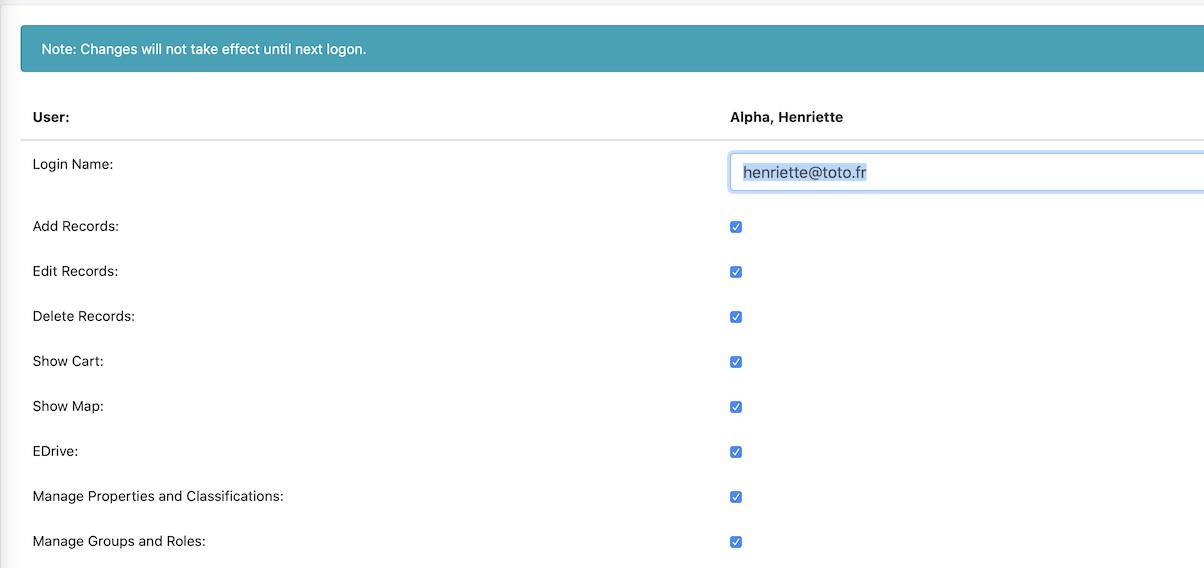Click the 'EDrive:' label
This screenshot has width=1204, height=568.
tap(56, 451)
